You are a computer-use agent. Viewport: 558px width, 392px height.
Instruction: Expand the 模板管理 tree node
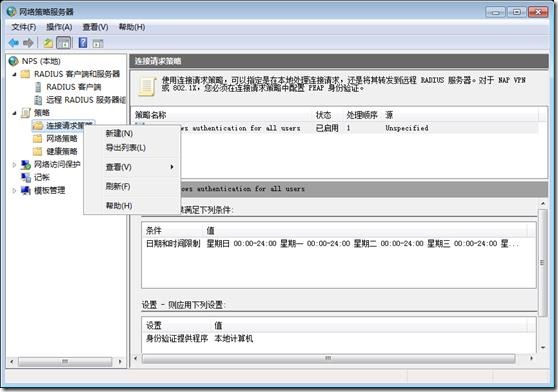tap(14, 190)
